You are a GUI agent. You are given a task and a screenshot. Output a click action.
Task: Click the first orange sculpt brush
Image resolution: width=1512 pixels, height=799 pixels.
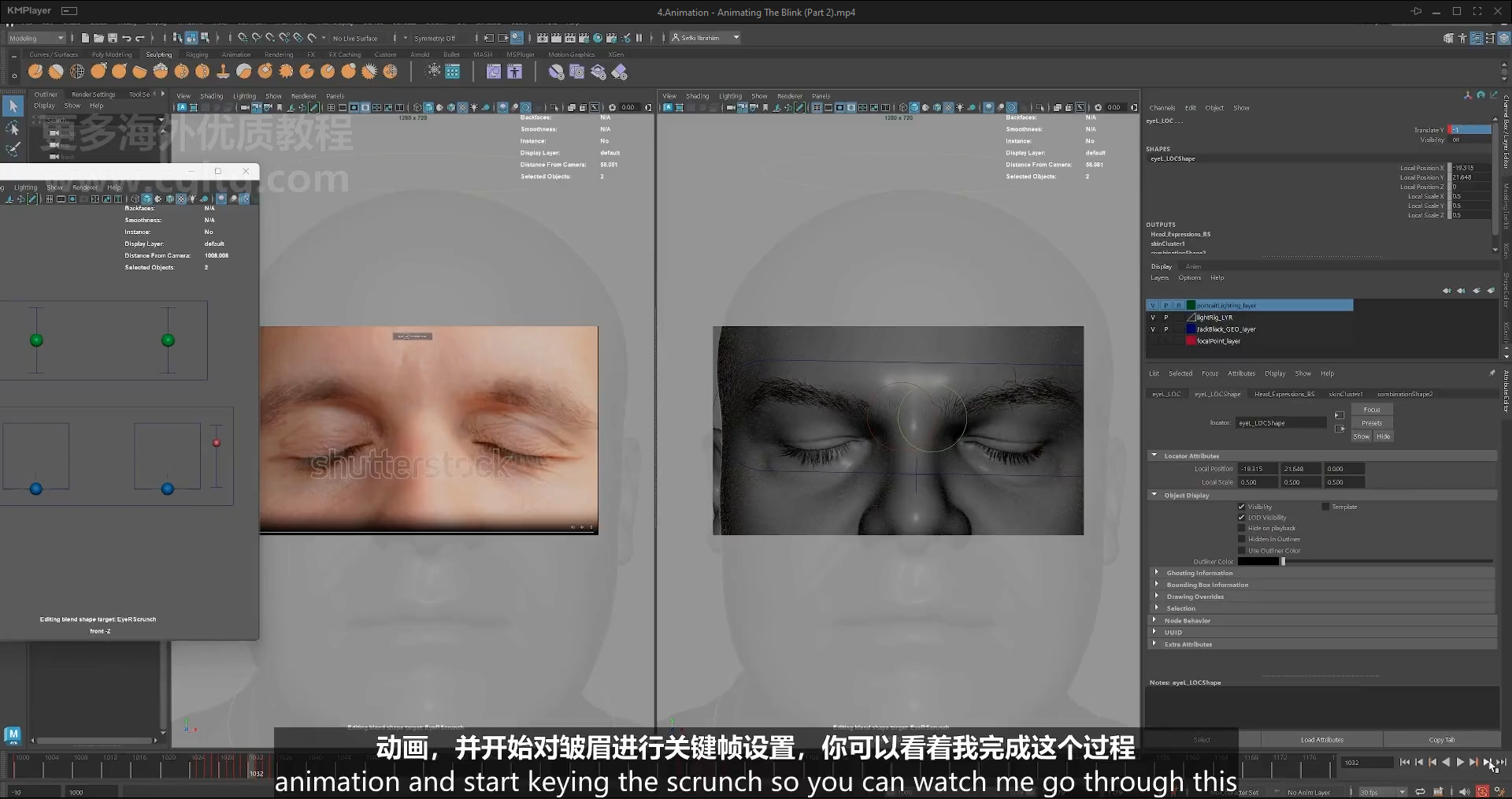[x=35, y=72]
